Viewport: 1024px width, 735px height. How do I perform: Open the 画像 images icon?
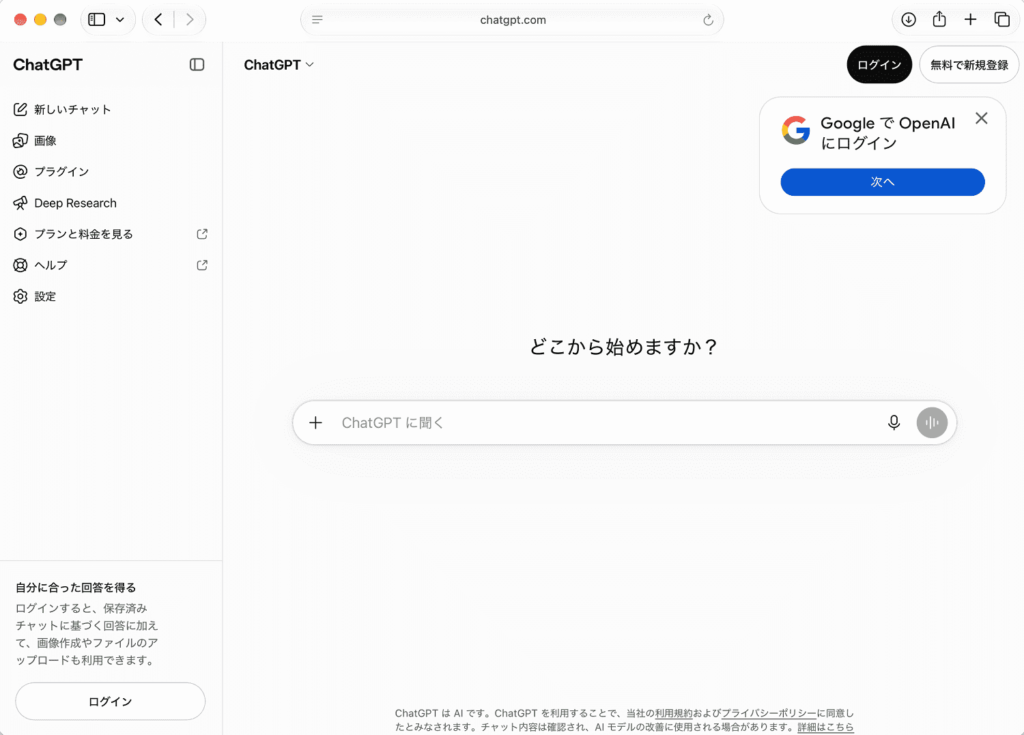(20, 140)
